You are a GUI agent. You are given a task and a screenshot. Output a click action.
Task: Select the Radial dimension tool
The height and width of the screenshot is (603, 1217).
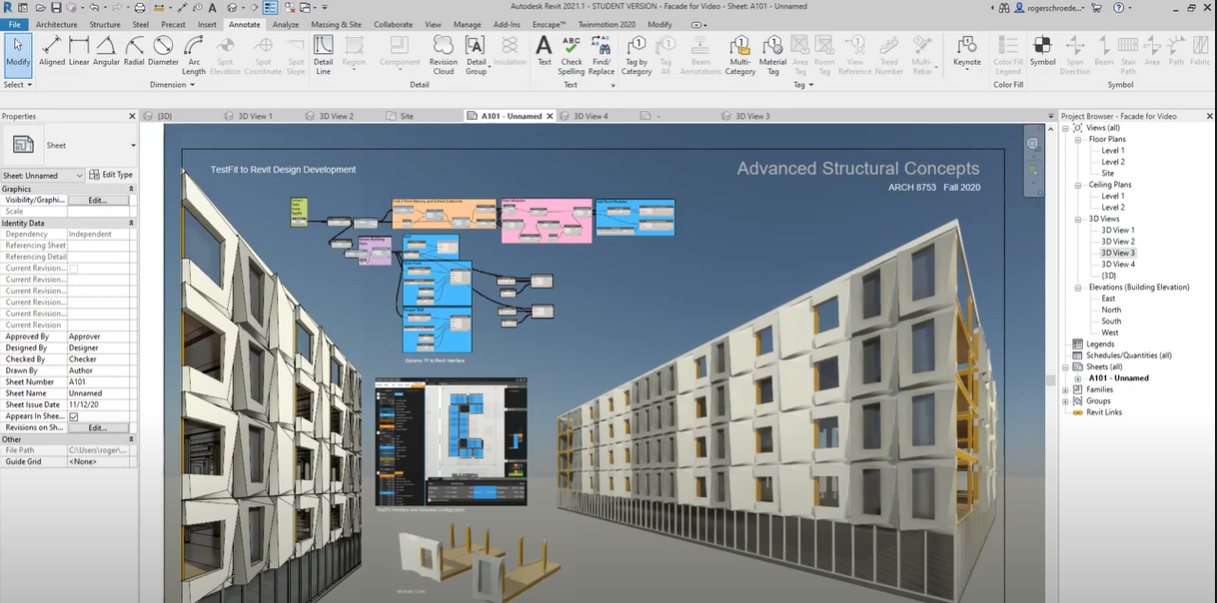pyautogui.click(x=134, y=50)
